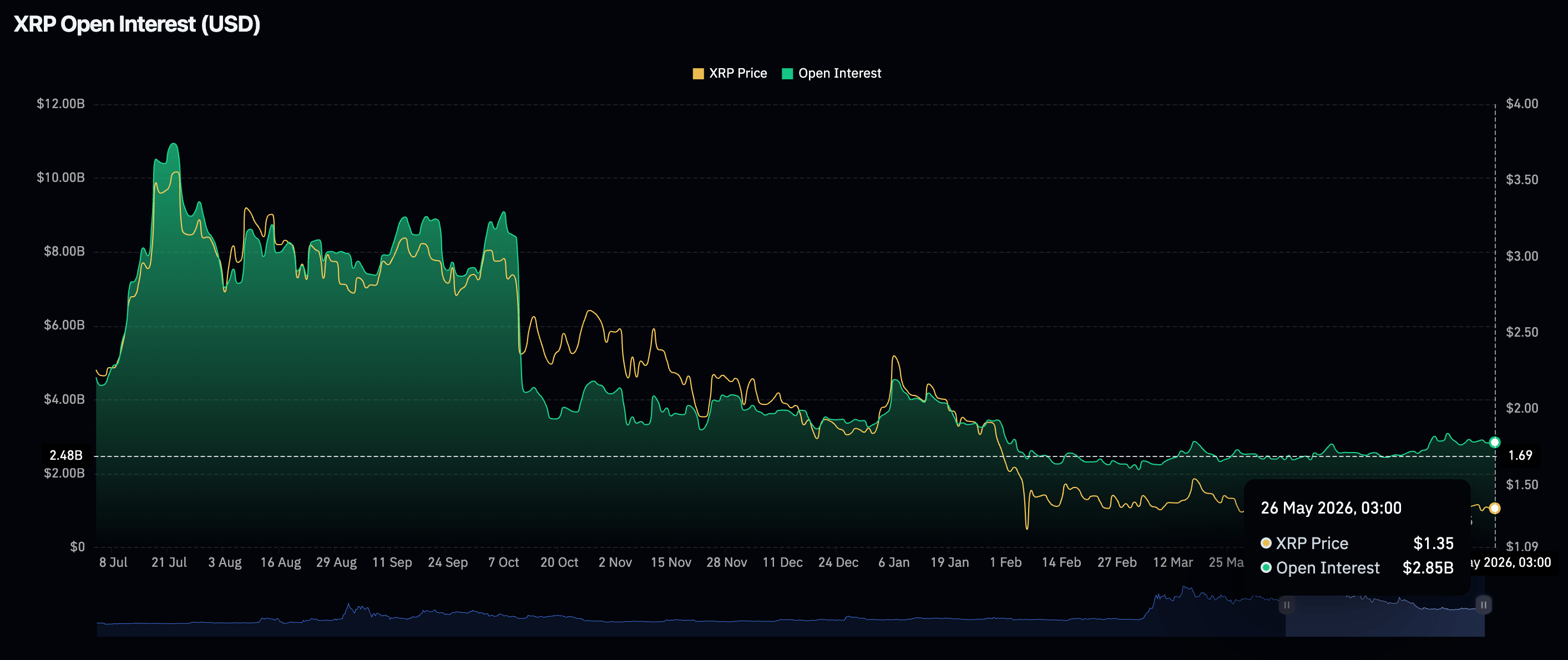Click the 6 Jan date label
Image resolution: width=1568 pixels, height=660 pixels.
pos(894,562)
